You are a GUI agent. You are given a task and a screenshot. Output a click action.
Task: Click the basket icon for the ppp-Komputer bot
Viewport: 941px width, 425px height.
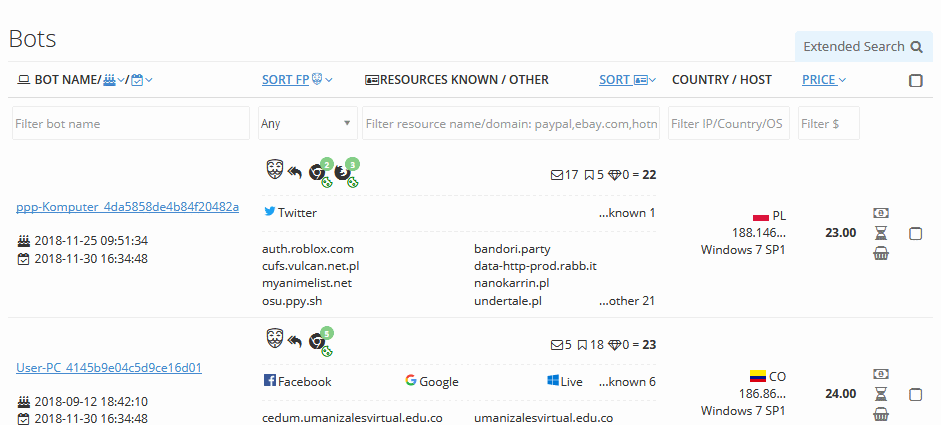click(881, 254)
